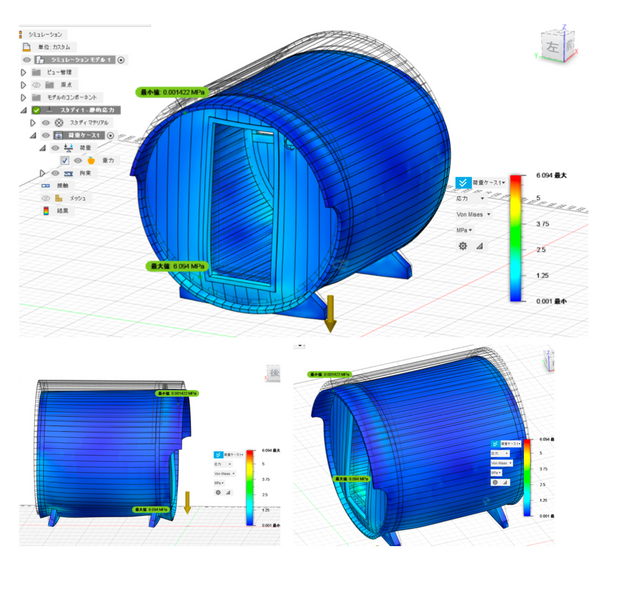
Task: Open the Von Mises dropdown in main legend
Action: pos(474,214)
